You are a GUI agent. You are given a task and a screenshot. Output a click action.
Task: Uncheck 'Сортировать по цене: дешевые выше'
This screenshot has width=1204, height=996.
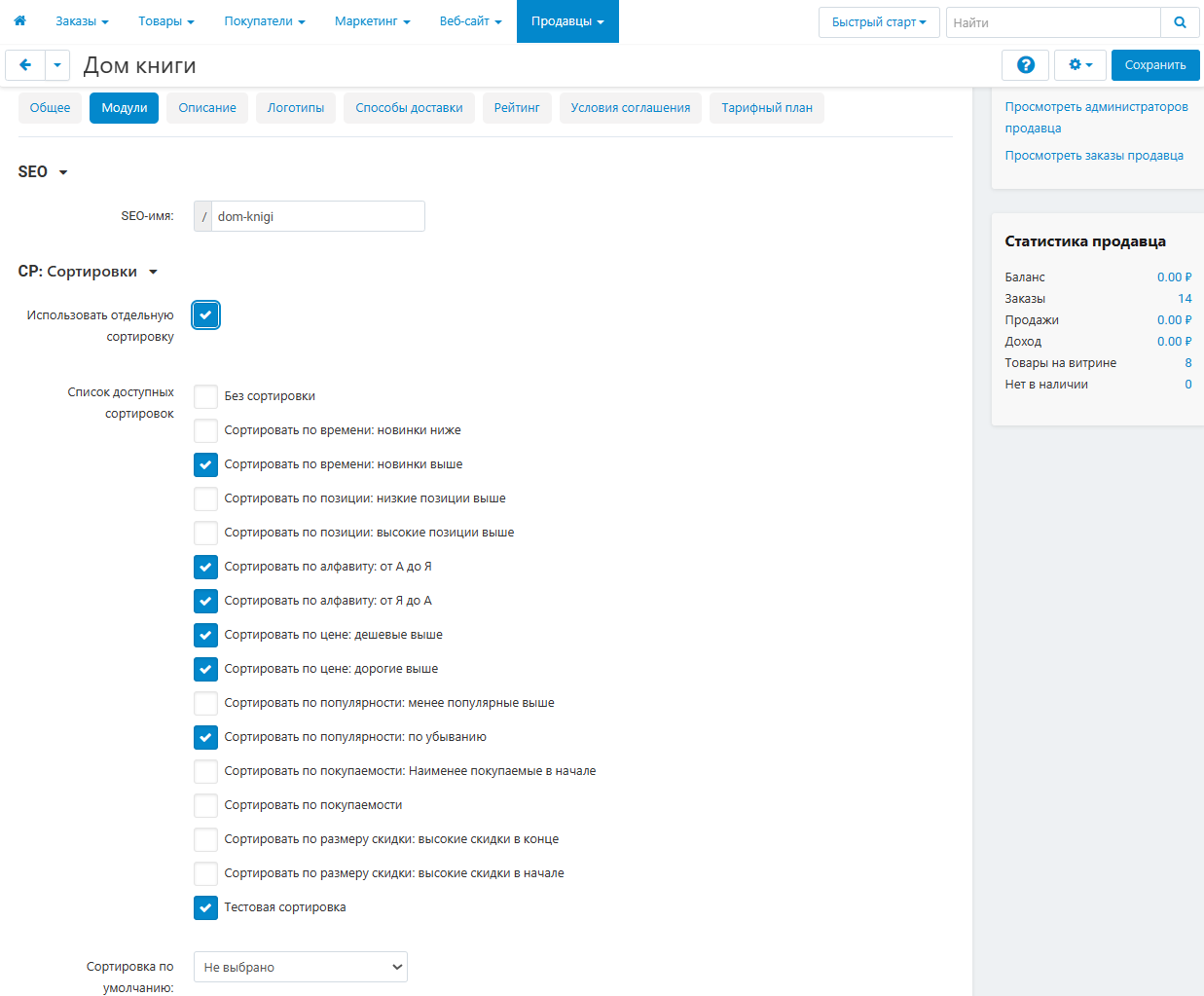click(x=205, y=635)
